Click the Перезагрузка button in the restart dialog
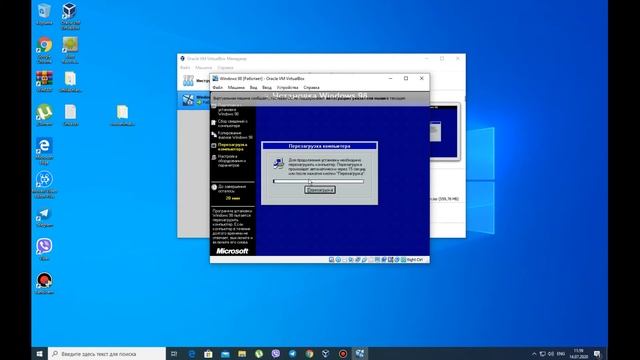The image size is (640, 360). click(320, 190)
